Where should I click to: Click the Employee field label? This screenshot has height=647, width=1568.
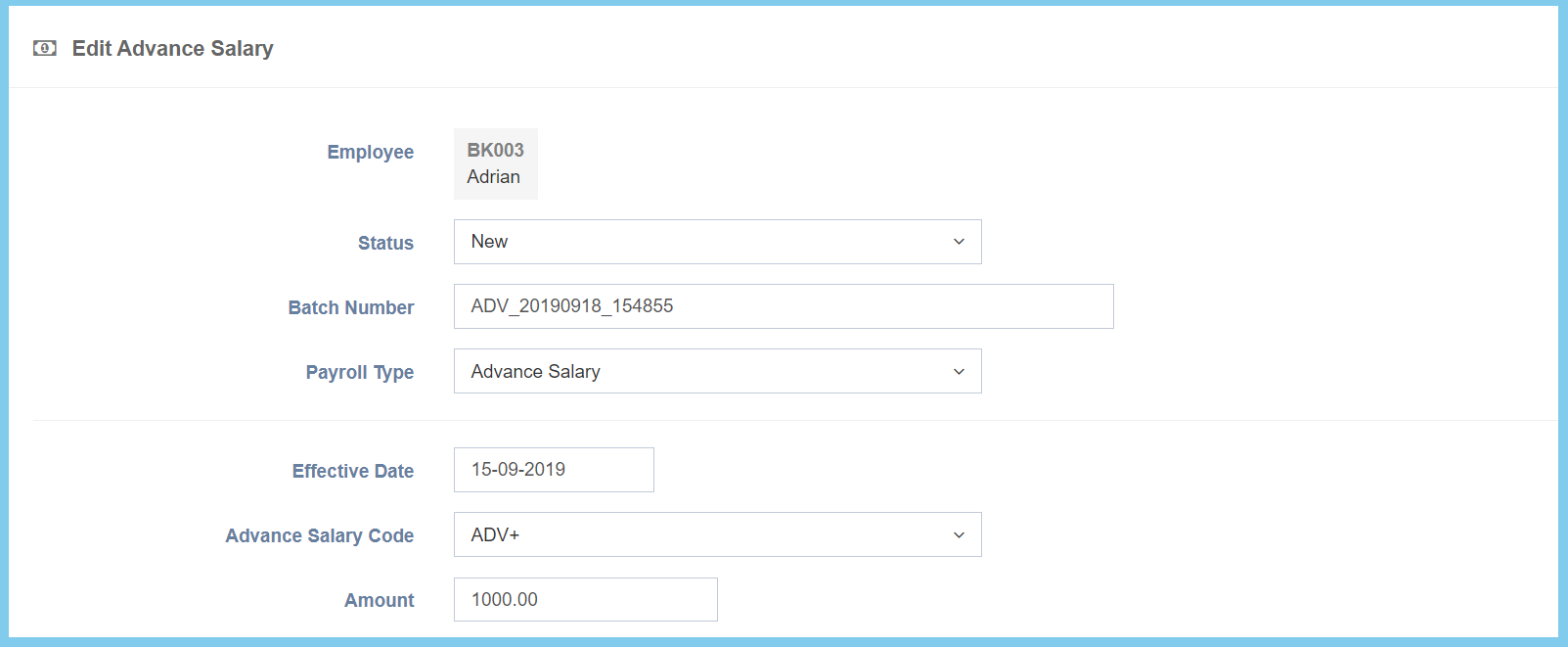click(x=370, y=152)
